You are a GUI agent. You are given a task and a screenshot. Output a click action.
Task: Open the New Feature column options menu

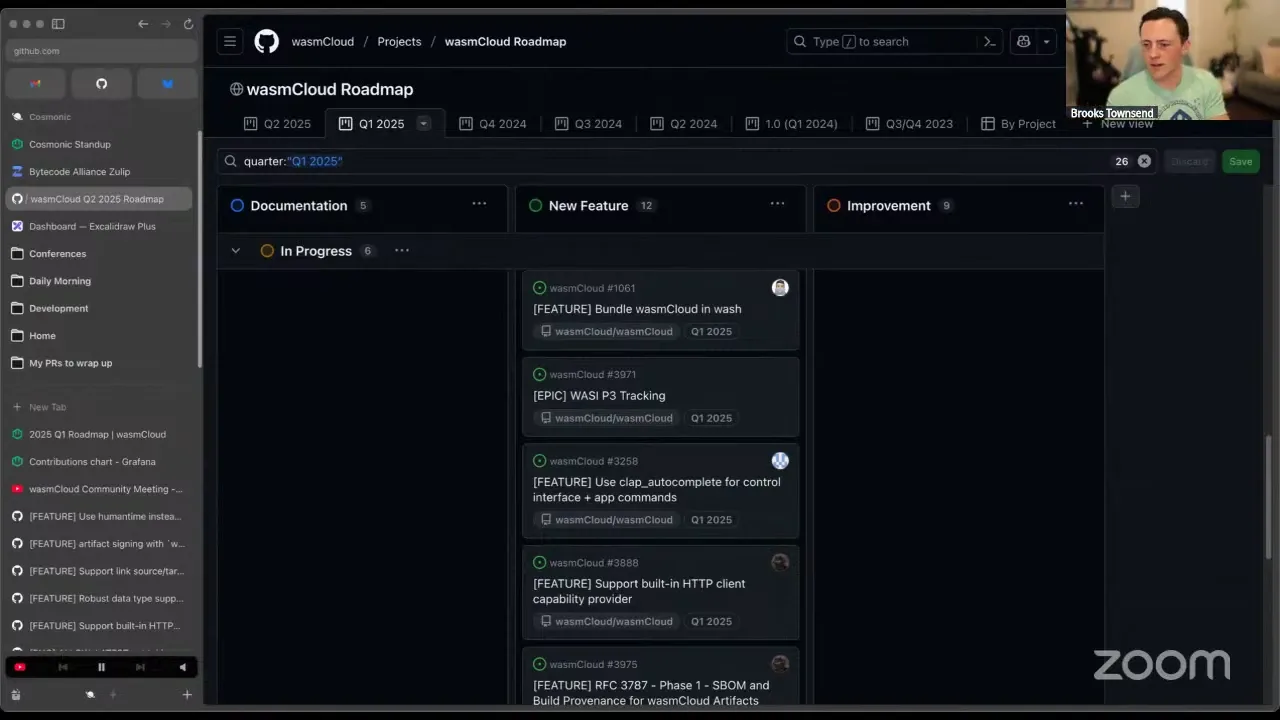coord(777,204)
